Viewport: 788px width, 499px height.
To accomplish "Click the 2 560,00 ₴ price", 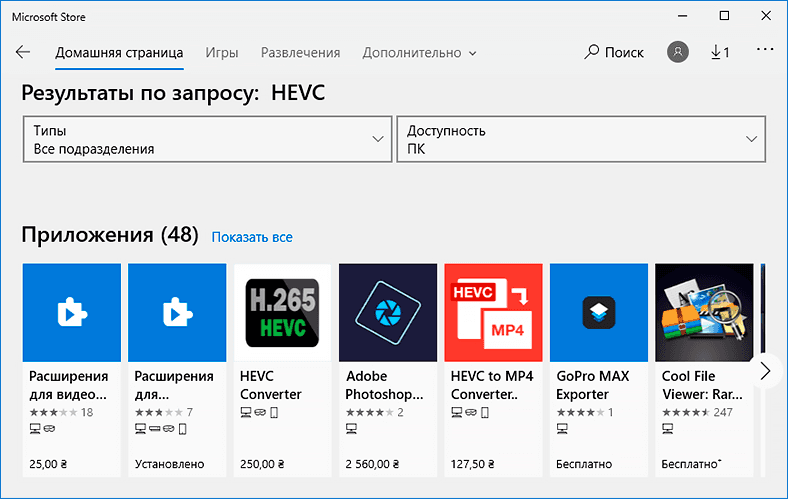I will [x=372, y=464].
